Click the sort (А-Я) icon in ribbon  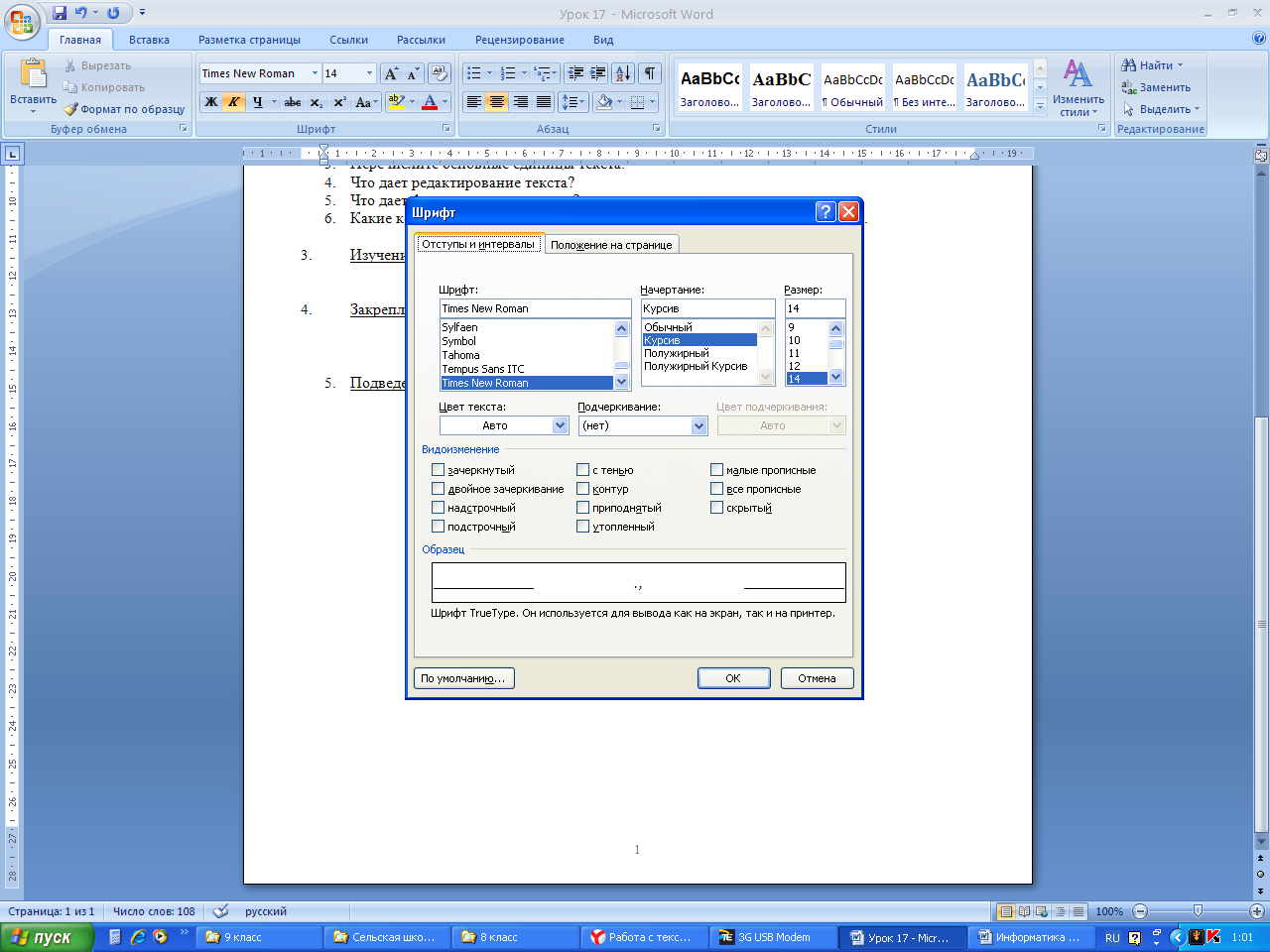coord(622,73)
